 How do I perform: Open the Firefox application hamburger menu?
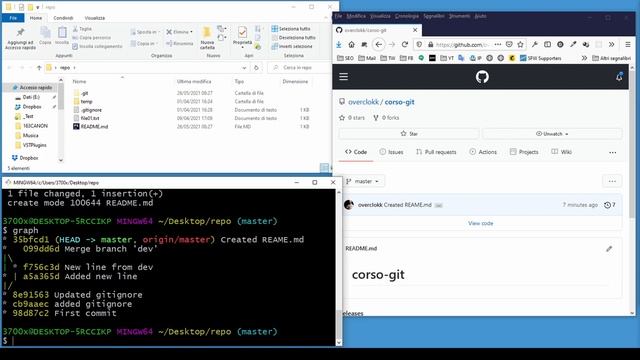tap(628, 44)
